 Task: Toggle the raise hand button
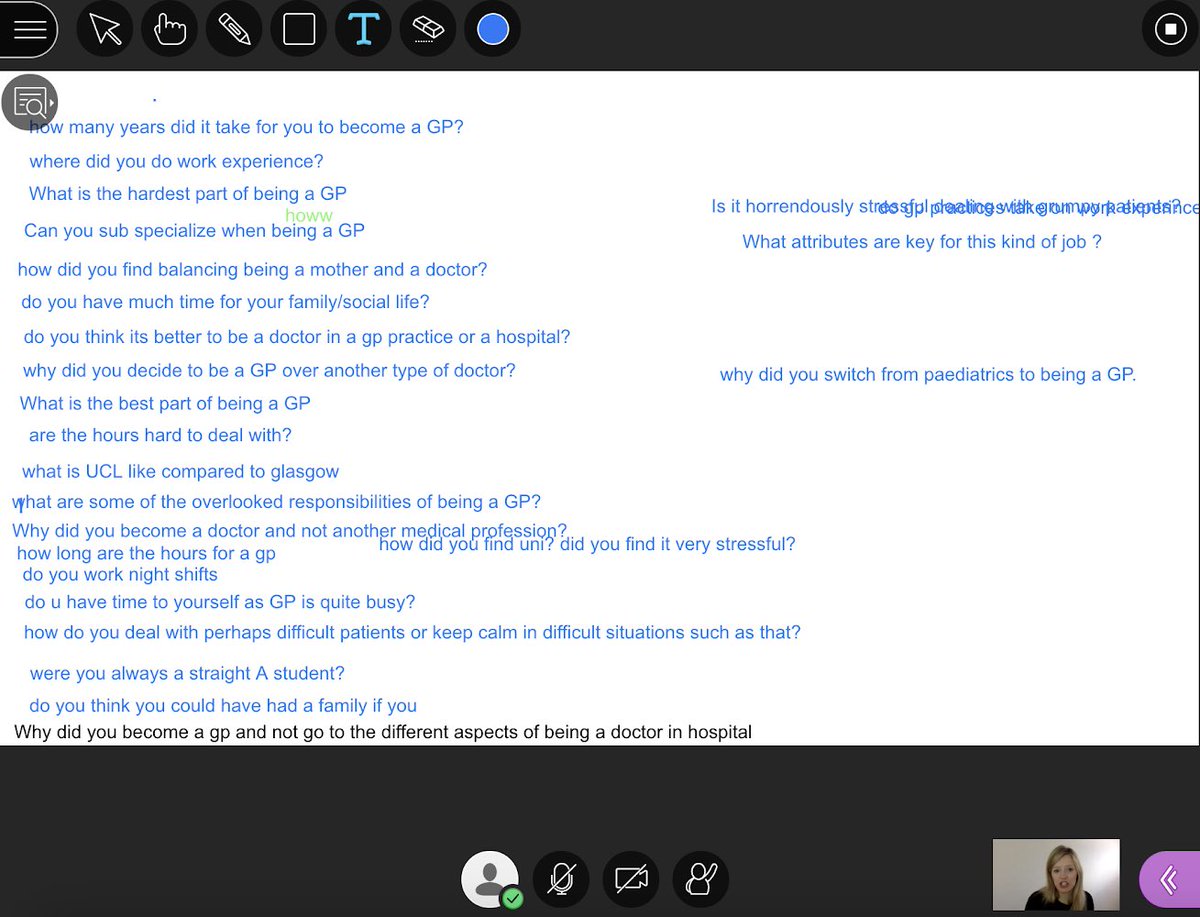tap(701, 880)
